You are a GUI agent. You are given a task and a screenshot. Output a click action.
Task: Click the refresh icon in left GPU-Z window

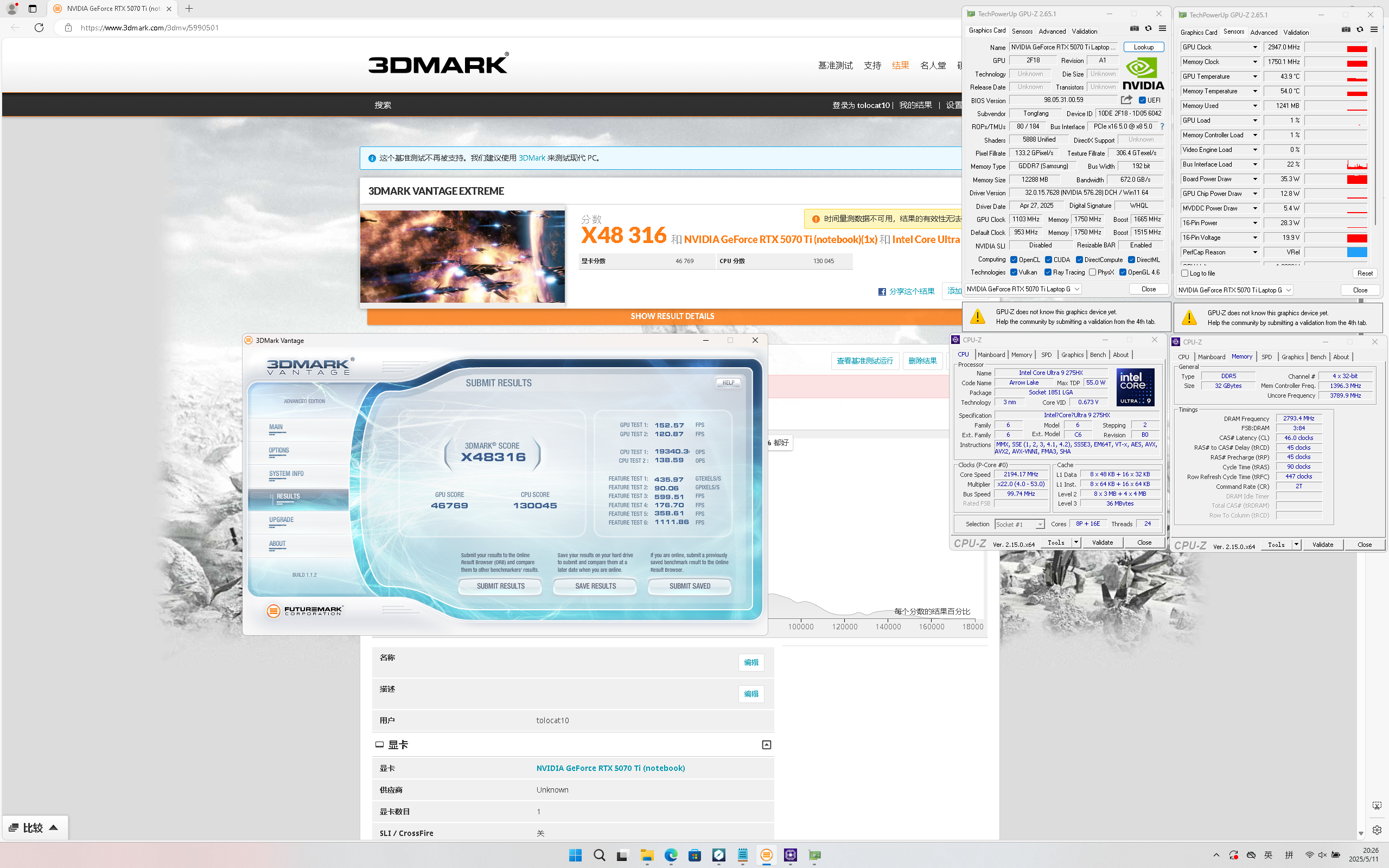(1148, 29)
